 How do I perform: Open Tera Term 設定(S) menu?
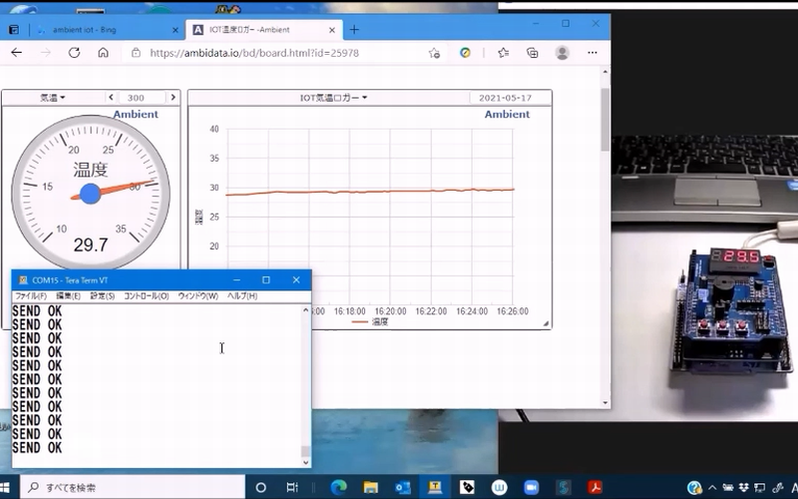click(102, 296)
